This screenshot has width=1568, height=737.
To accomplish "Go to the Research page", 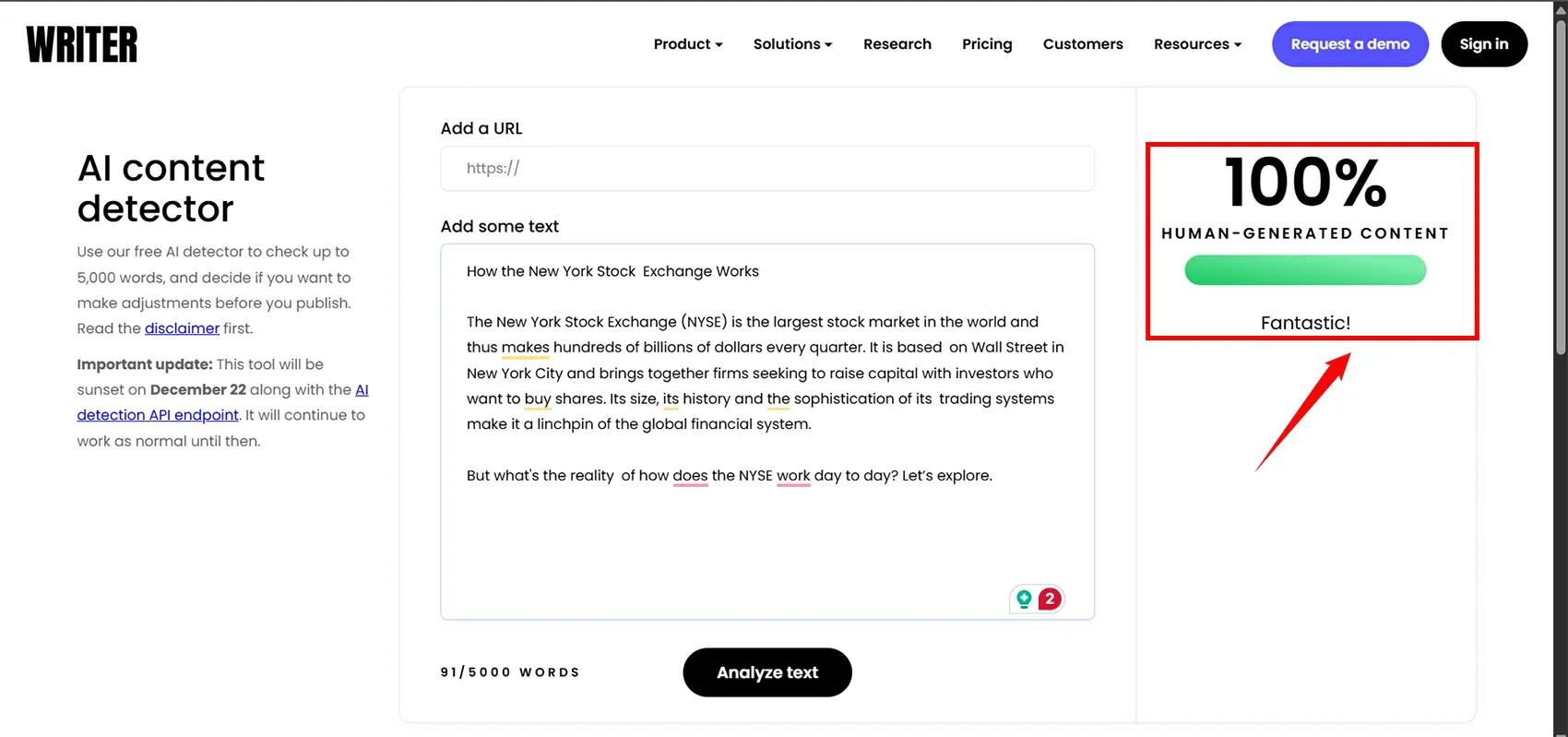I will click(897, 44).
